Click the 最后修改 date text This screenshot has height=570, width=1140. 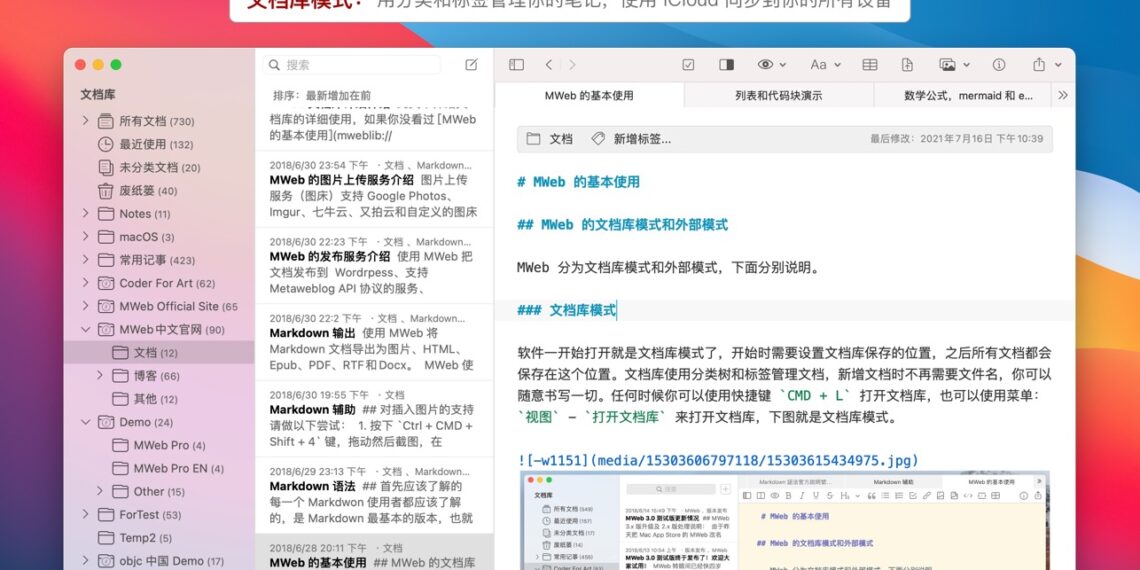click(x=956, y=139)
